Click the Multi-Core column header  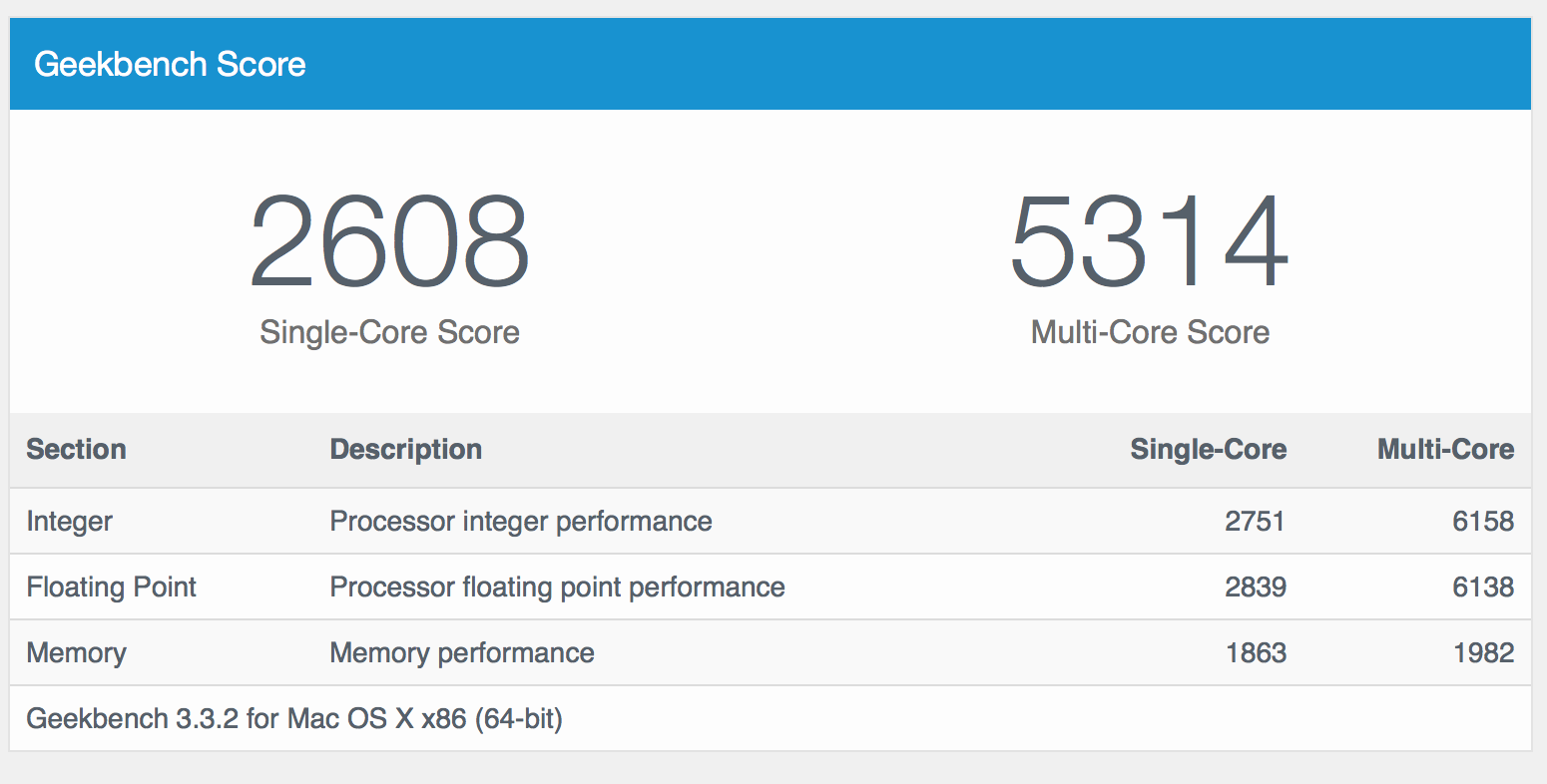(1445, 449)
